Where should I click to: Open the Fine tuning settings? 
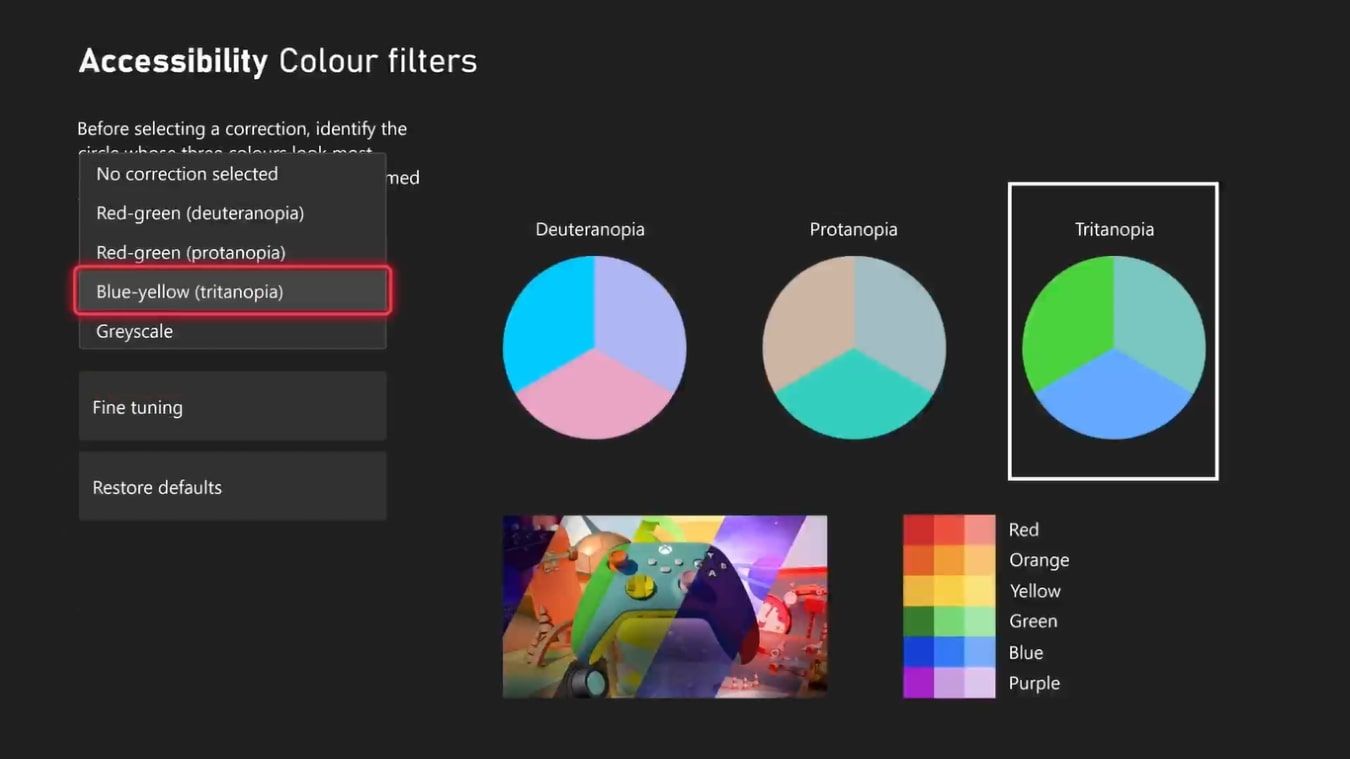[x=232, y=406]
